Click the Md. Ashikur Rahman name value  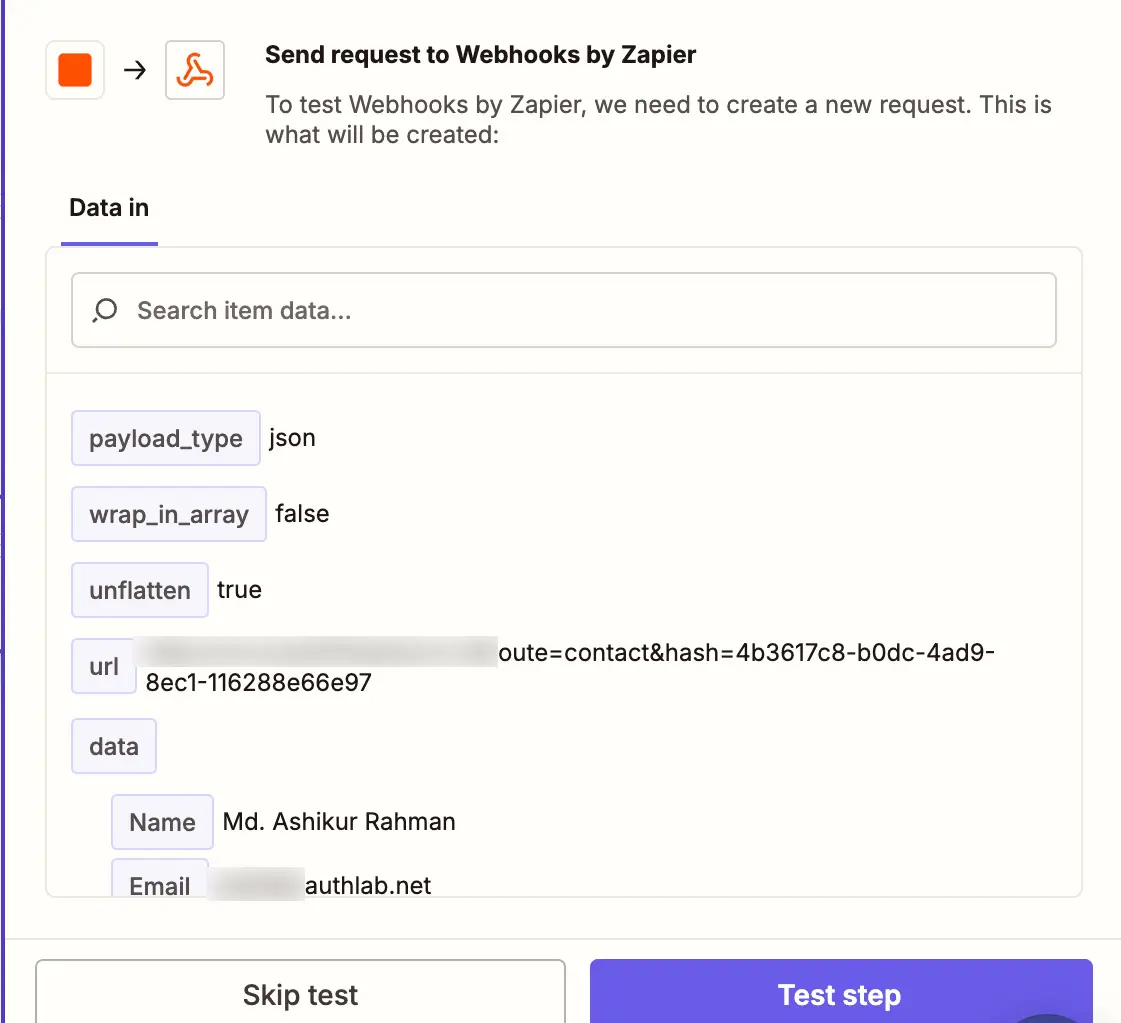[x=339, y=821]
